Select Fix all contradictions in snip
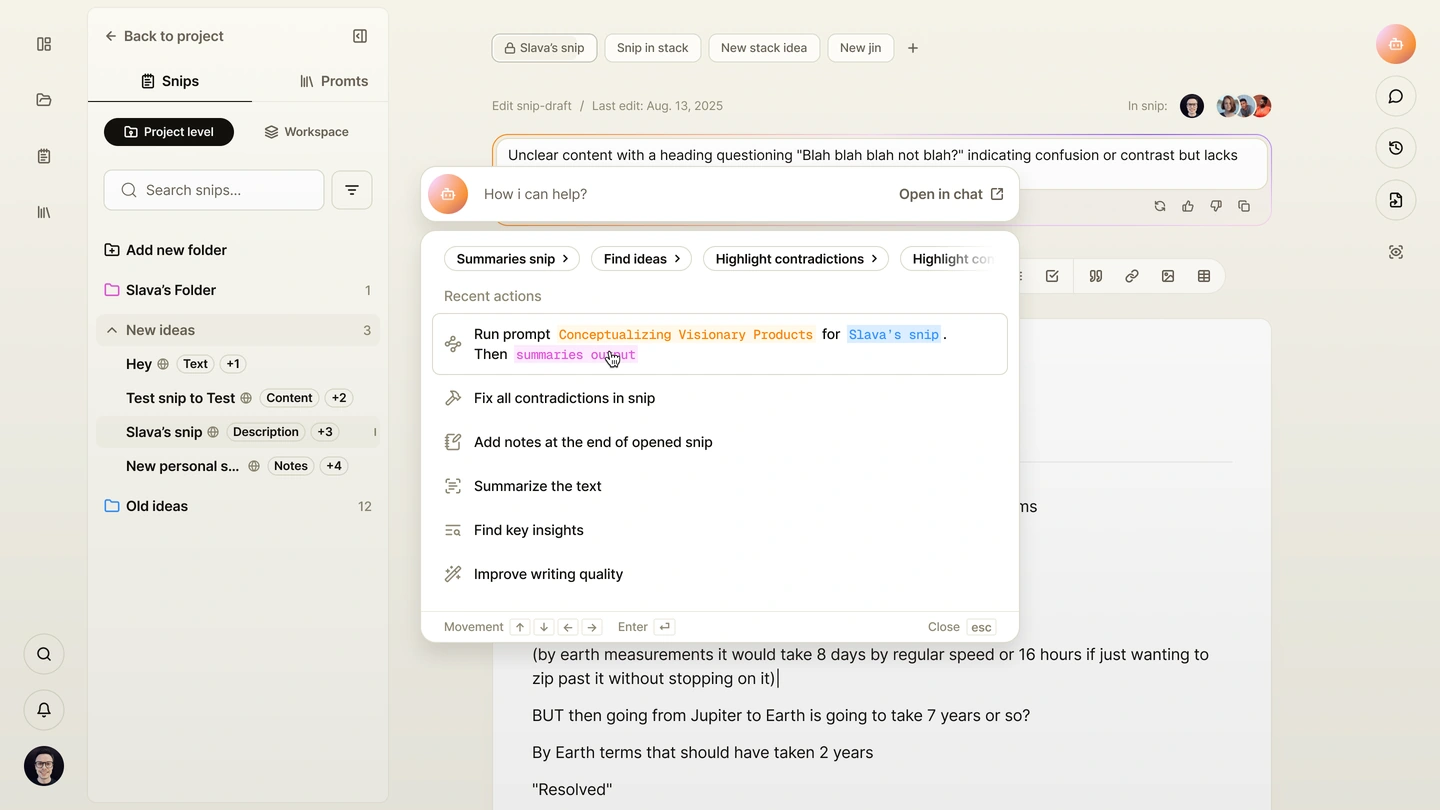 [x=720, y=398]
